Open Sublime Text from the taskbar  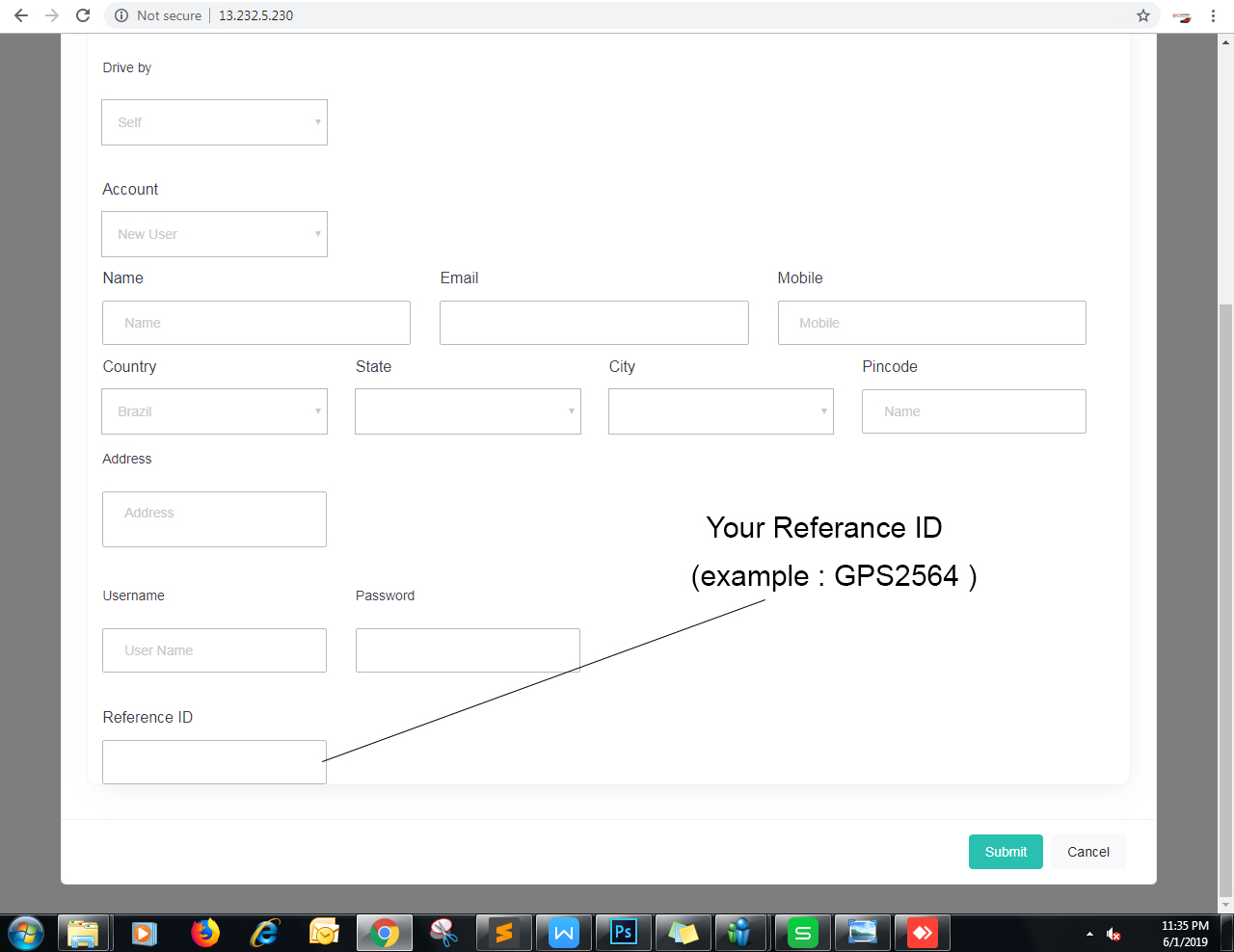coord(503,933)
